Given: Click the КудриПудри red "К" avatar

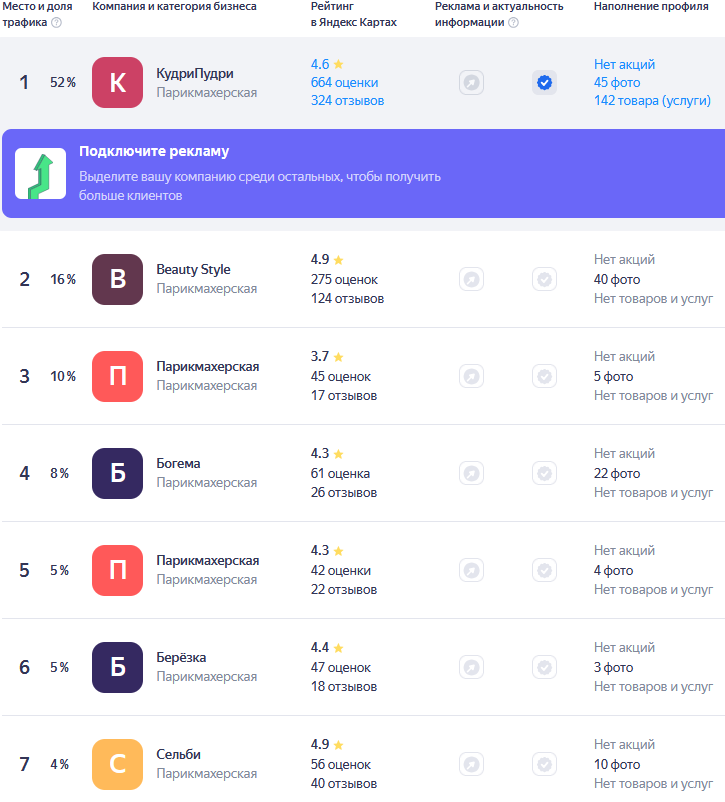Looking at the screenshot, I should [x=117, y=82].
